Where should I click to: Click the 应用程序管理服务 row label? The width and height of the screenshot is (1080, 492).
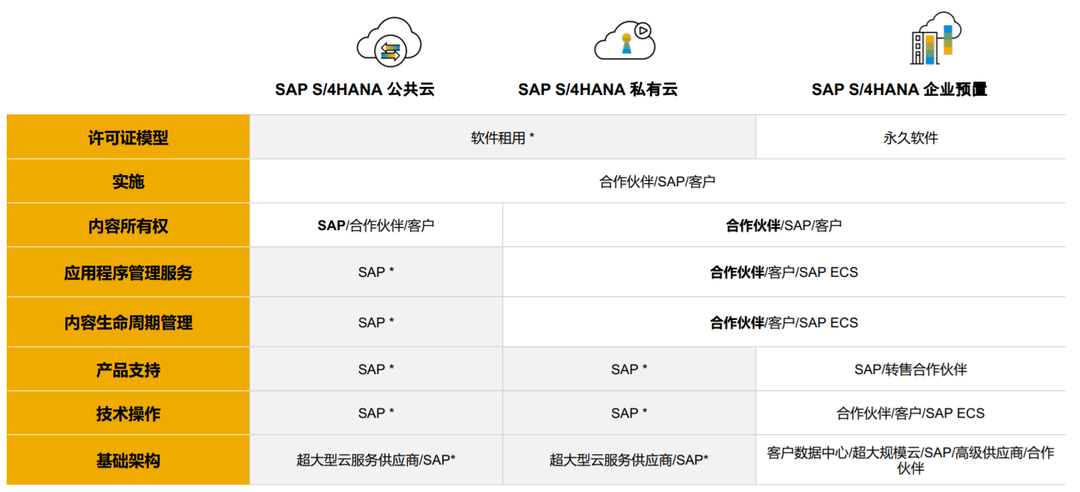tap(128, 272)
